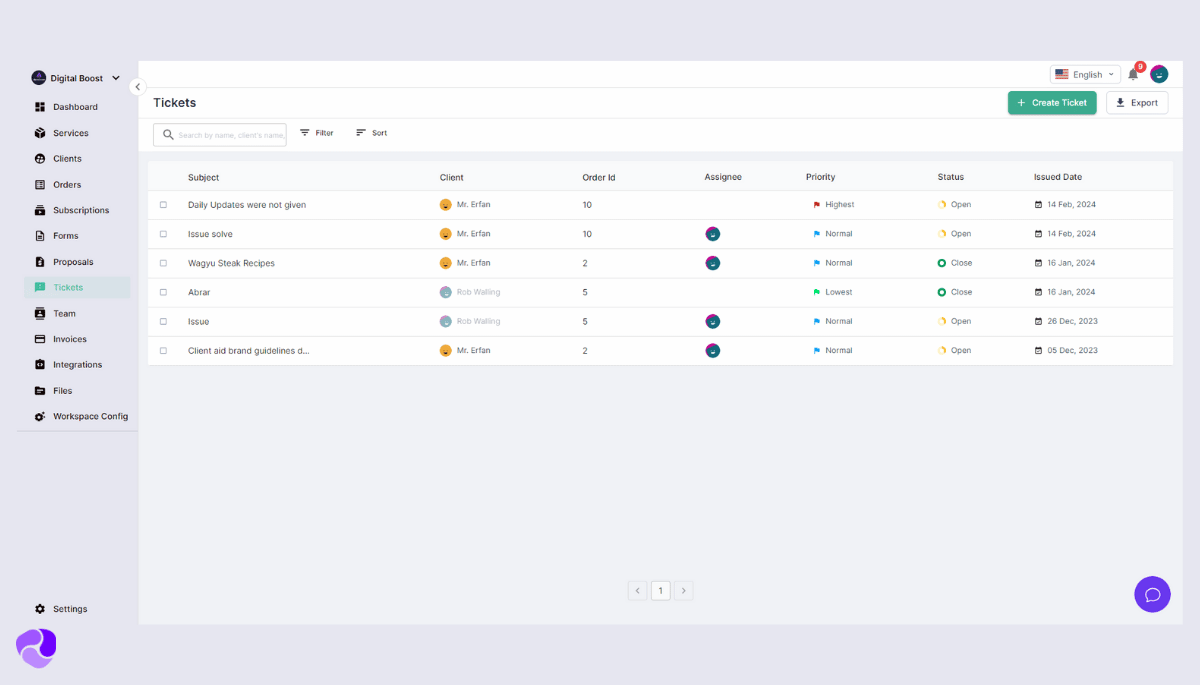Open the Issue solve ticket
1200x685 pixels.
(x=210, y=234)
